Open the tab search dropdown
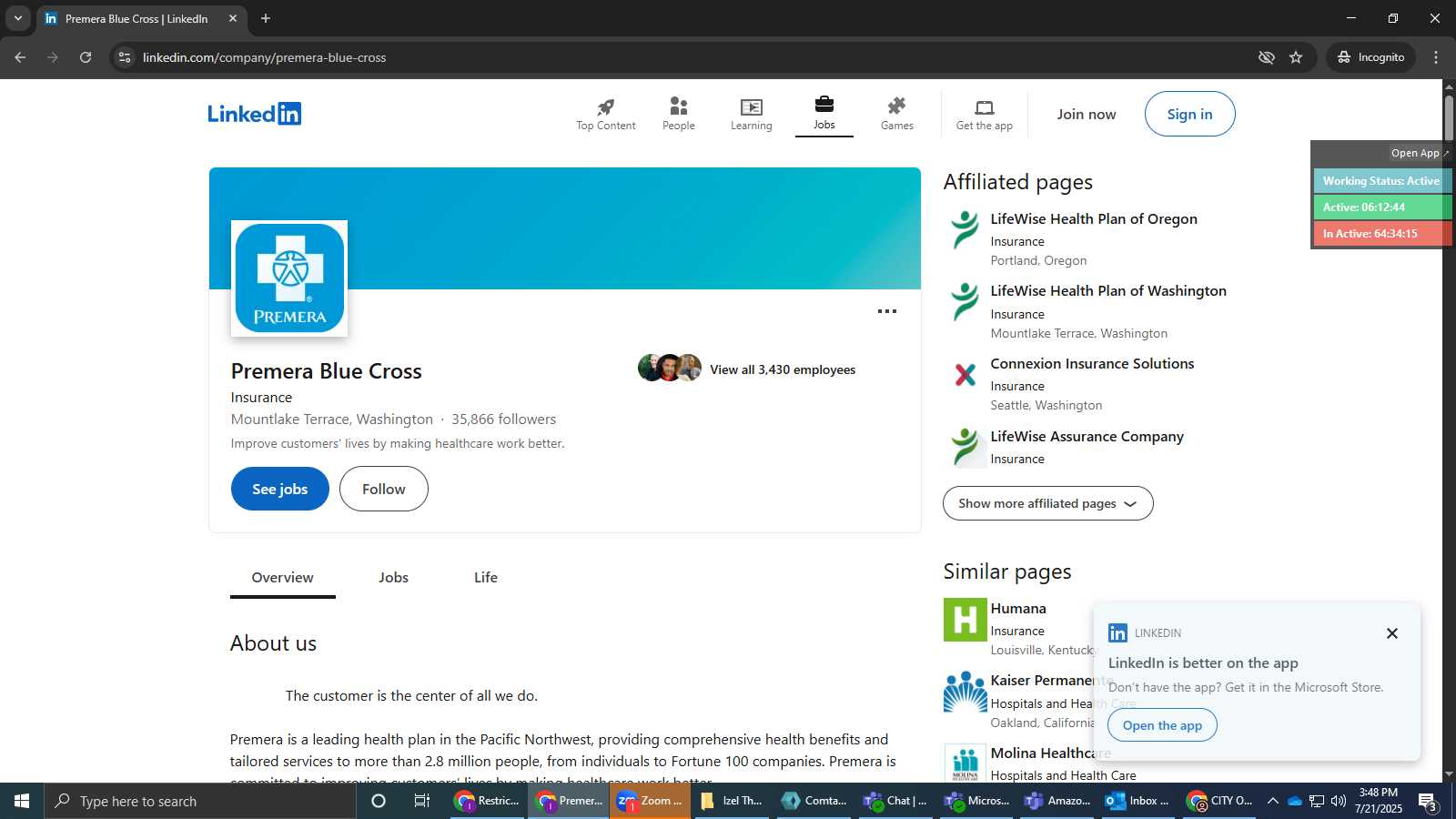The width and height of the screenshot is (1456, 819). 17,18
